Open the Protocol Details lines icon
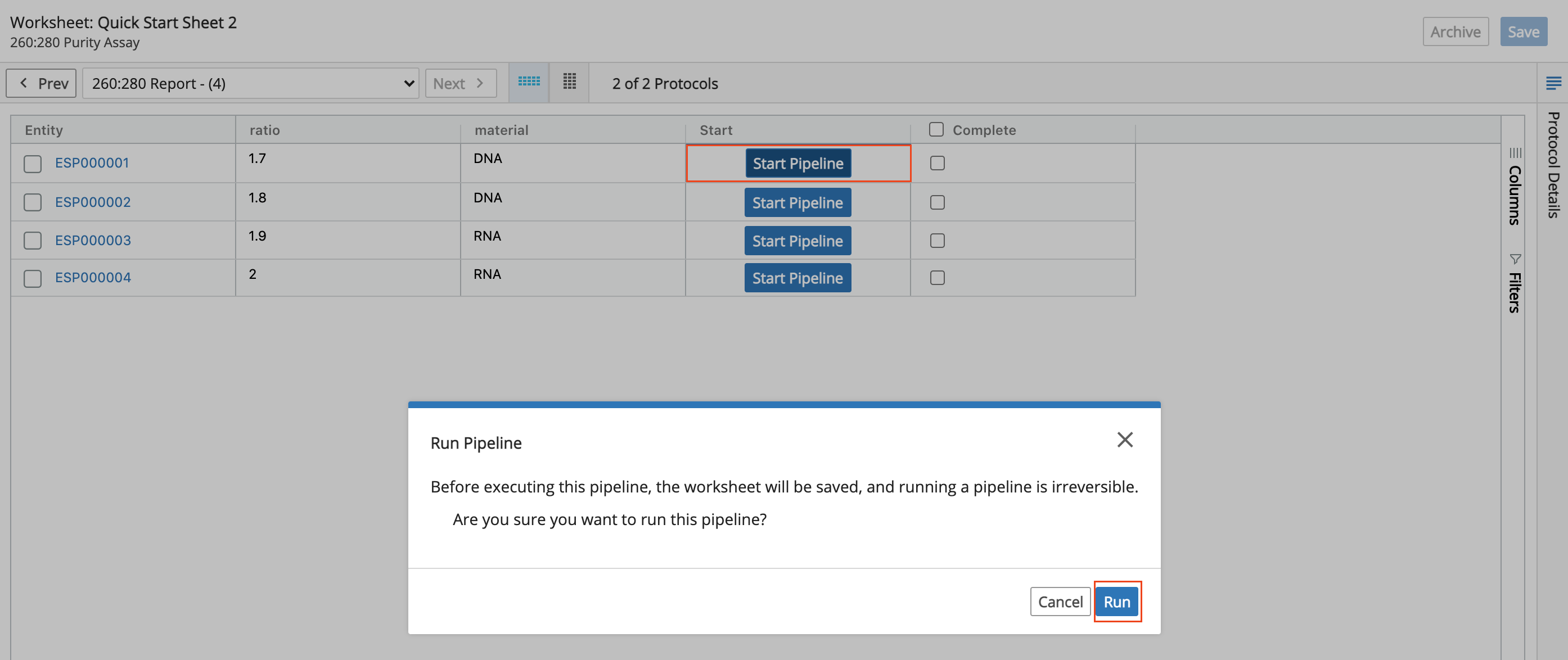The image size is (1568, 660). 1553,83
